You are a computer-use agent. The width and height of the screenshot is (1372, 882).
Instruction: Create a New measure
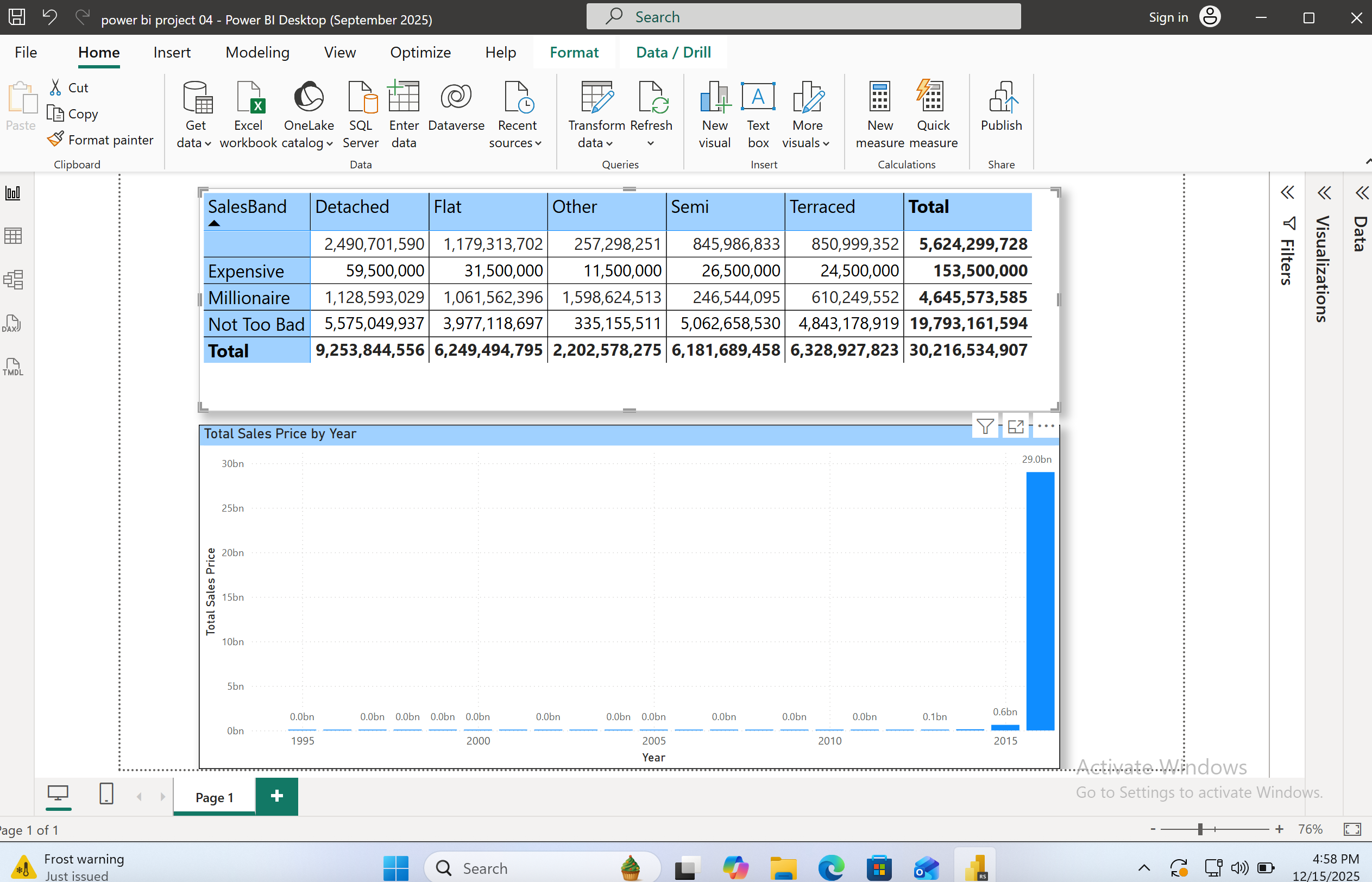click(x=879, y=114)
